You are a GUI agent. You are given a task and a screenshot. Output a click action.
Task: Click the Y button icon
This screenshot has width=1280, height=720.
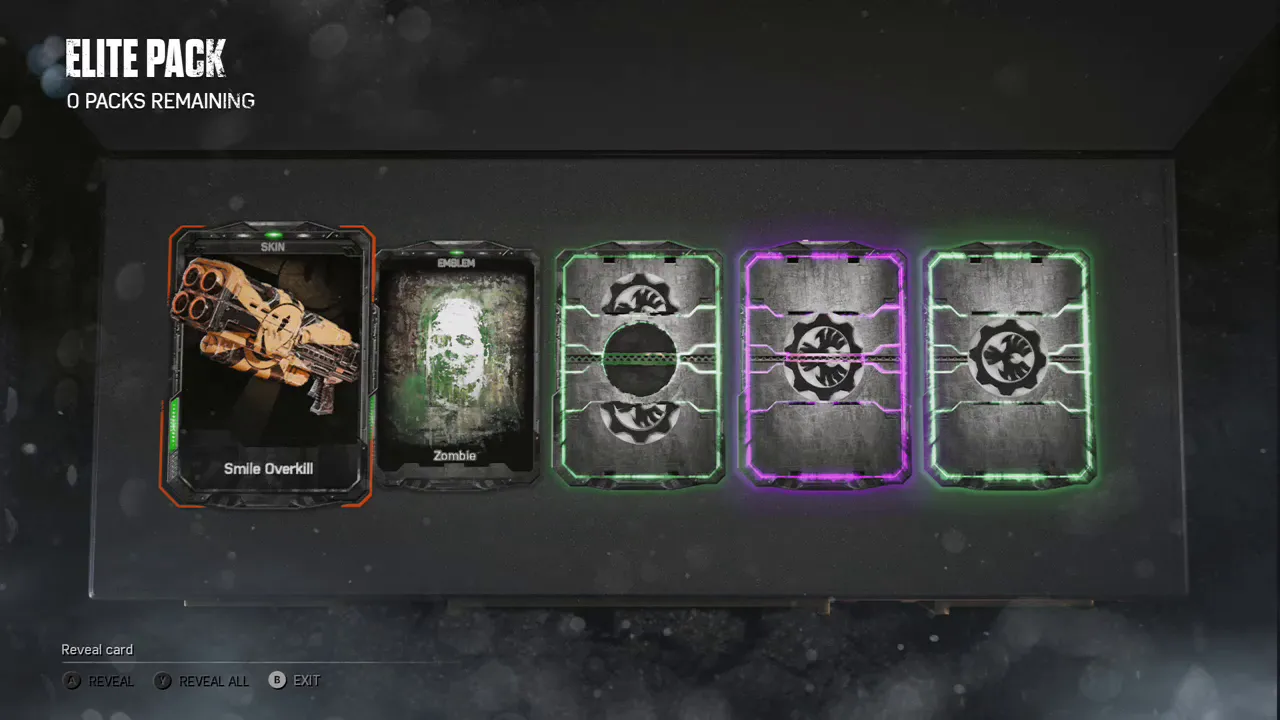tap(162, 681)
